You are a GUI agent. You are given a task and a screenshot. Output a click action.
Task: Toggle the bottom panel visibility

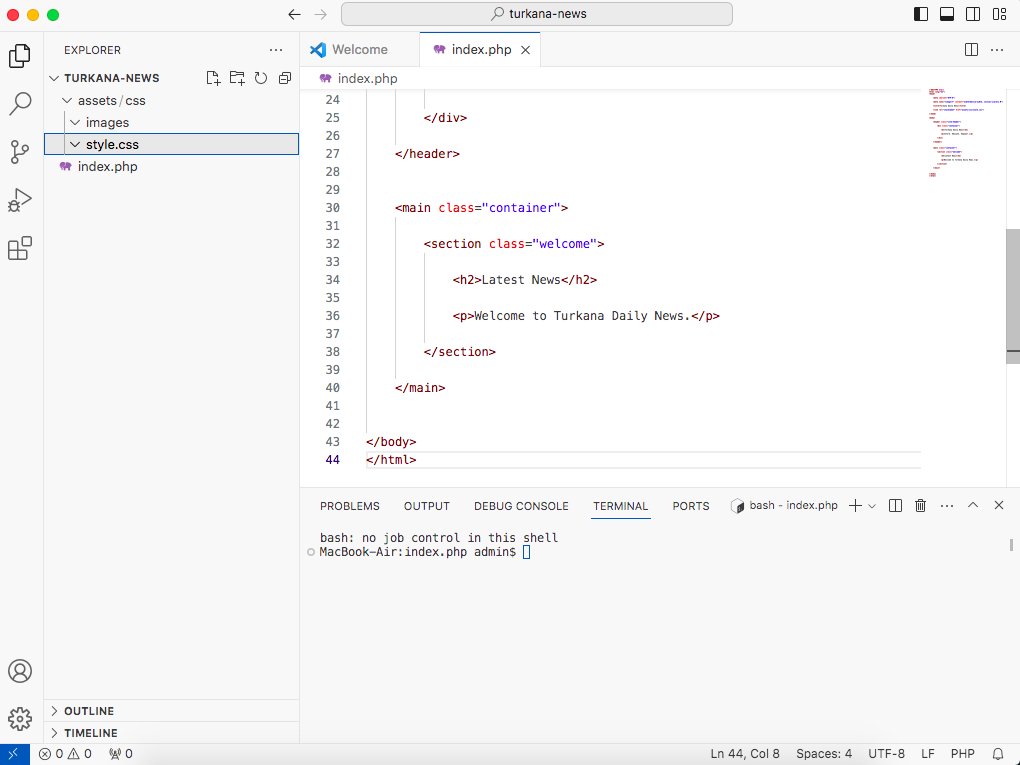click(947, 14)
